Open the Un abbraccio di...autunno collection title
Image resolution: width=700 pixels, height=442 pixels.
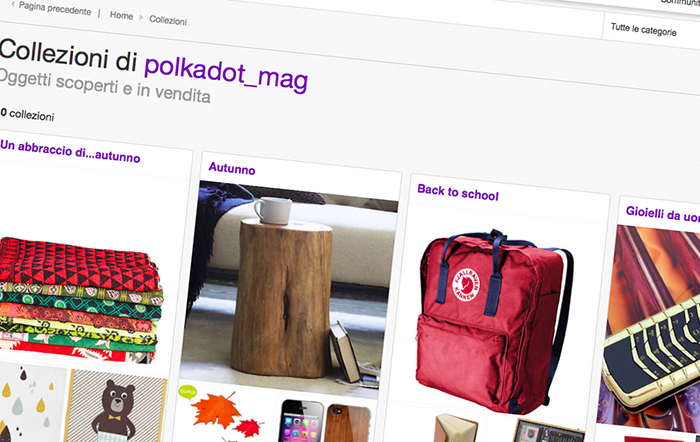click(x=70, y=151)
